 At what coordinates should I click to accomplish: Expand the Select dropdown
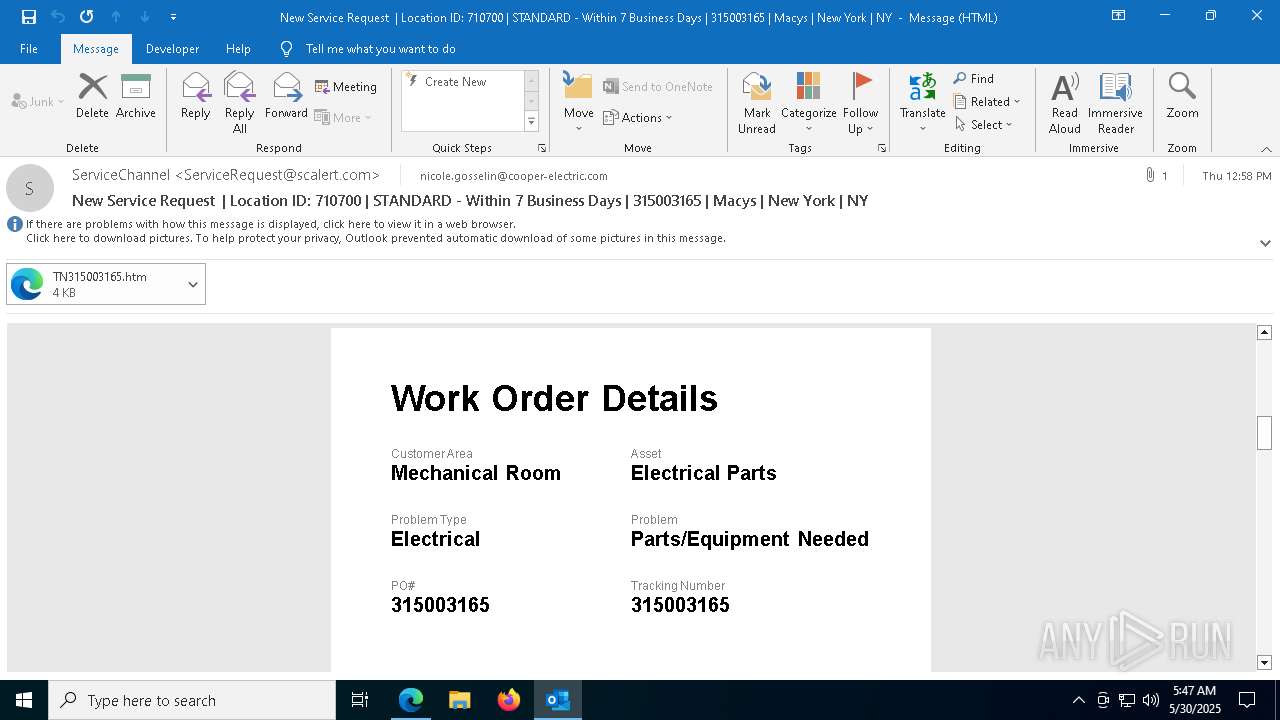984,124
